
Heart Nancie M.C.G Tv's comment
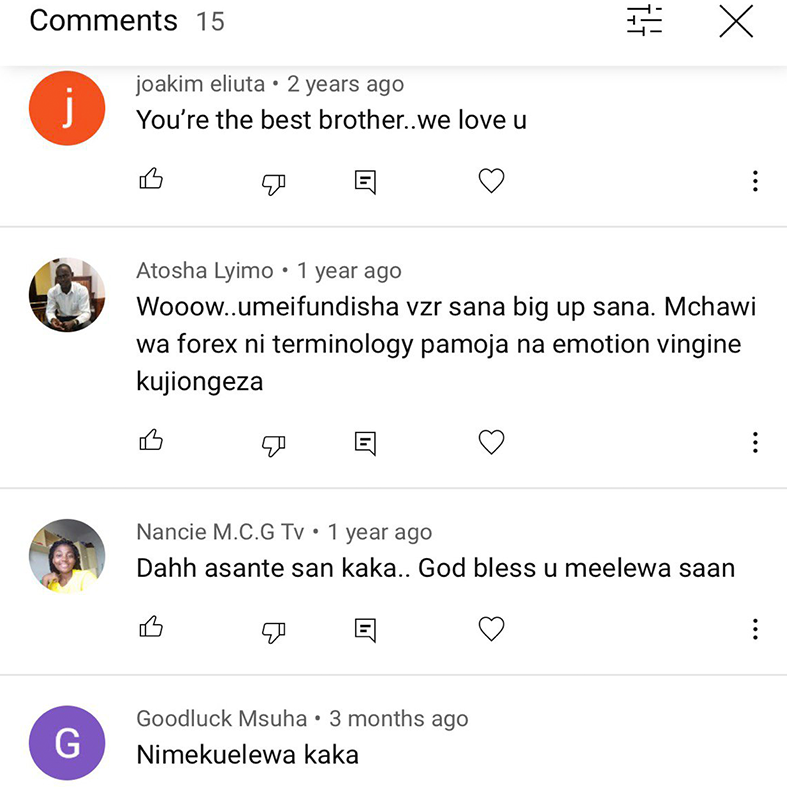coord(491,629)
